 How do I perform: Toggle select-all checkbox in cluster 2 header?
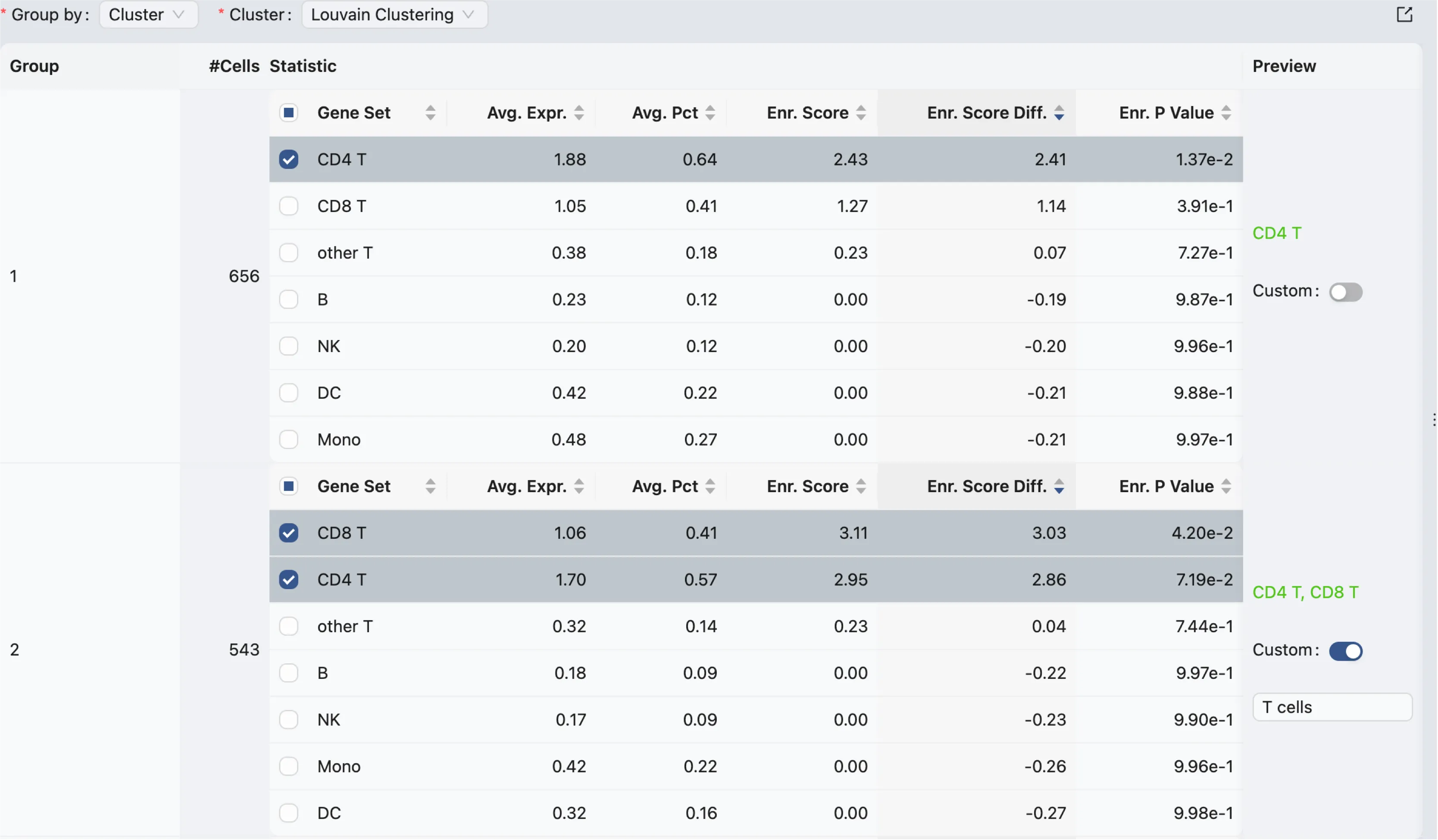pos(289,486)
